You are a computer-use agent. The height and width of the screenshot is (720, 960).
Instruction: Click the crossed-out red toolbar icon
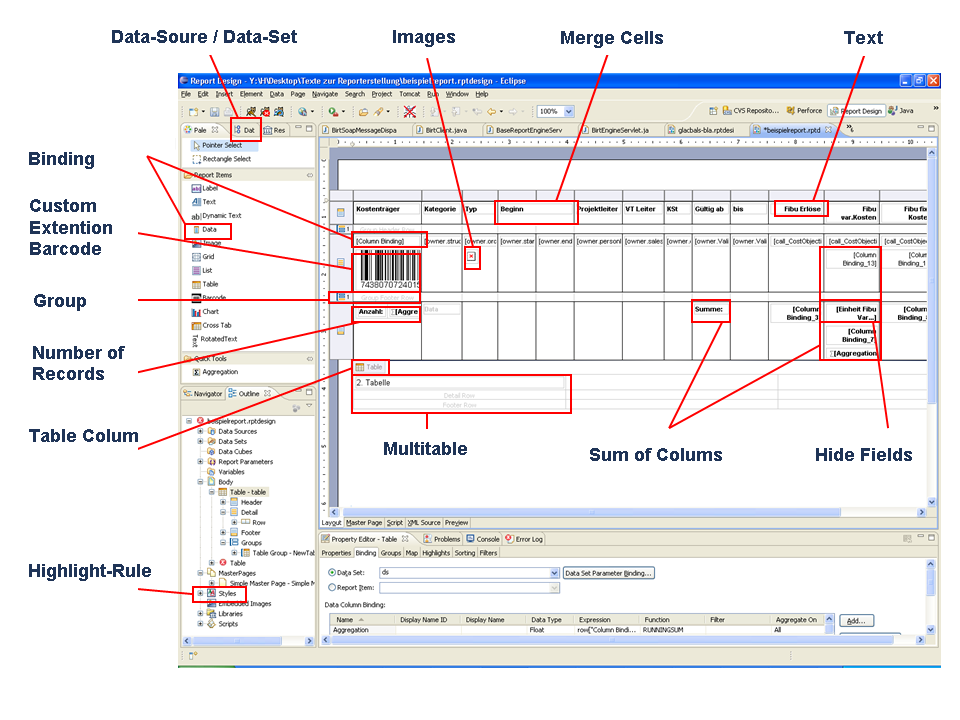pos(410,111)
